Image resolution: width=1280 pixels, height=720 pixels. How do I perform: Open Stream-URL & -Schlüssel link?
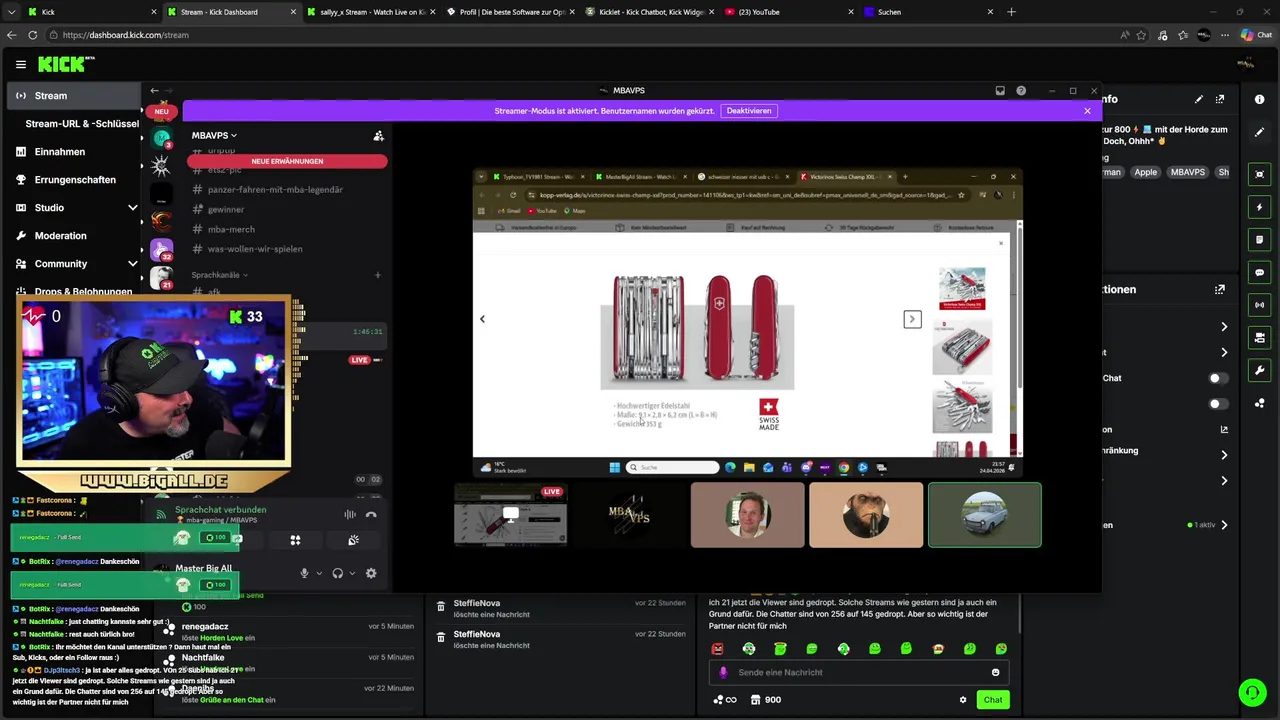[x=82, y=124]
